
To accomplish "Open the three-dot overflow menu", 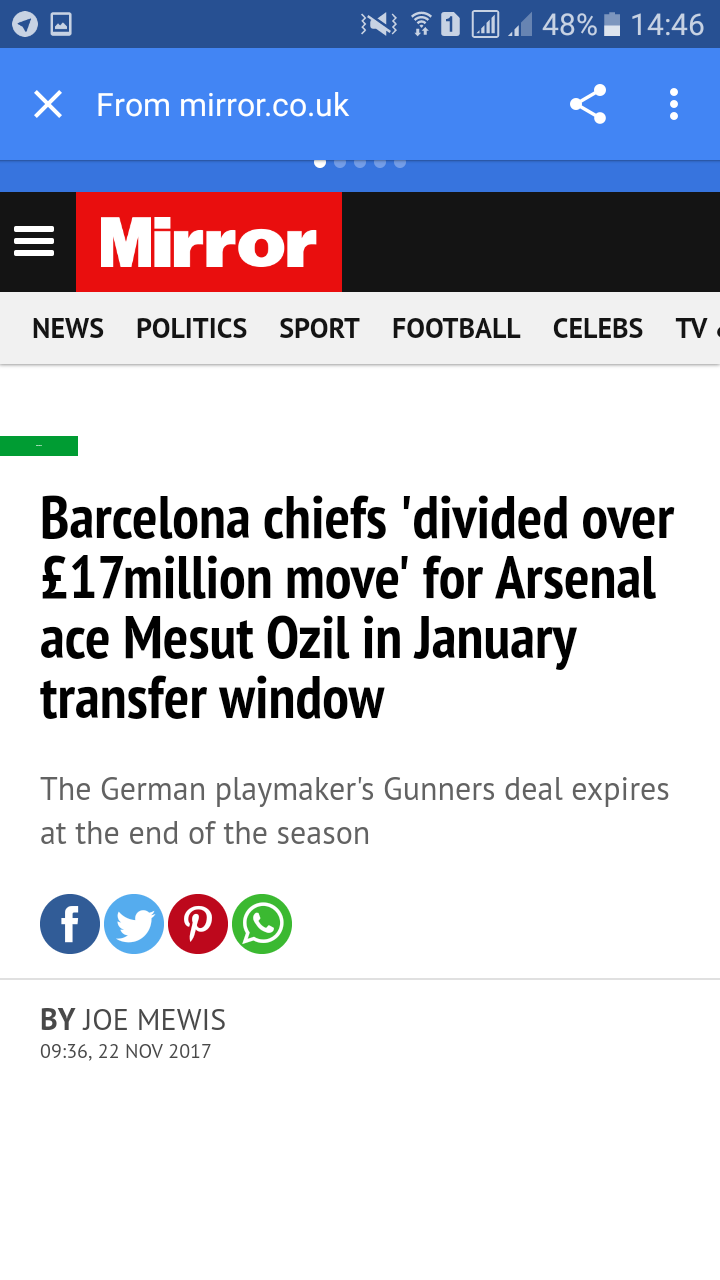I will point(674,104).
